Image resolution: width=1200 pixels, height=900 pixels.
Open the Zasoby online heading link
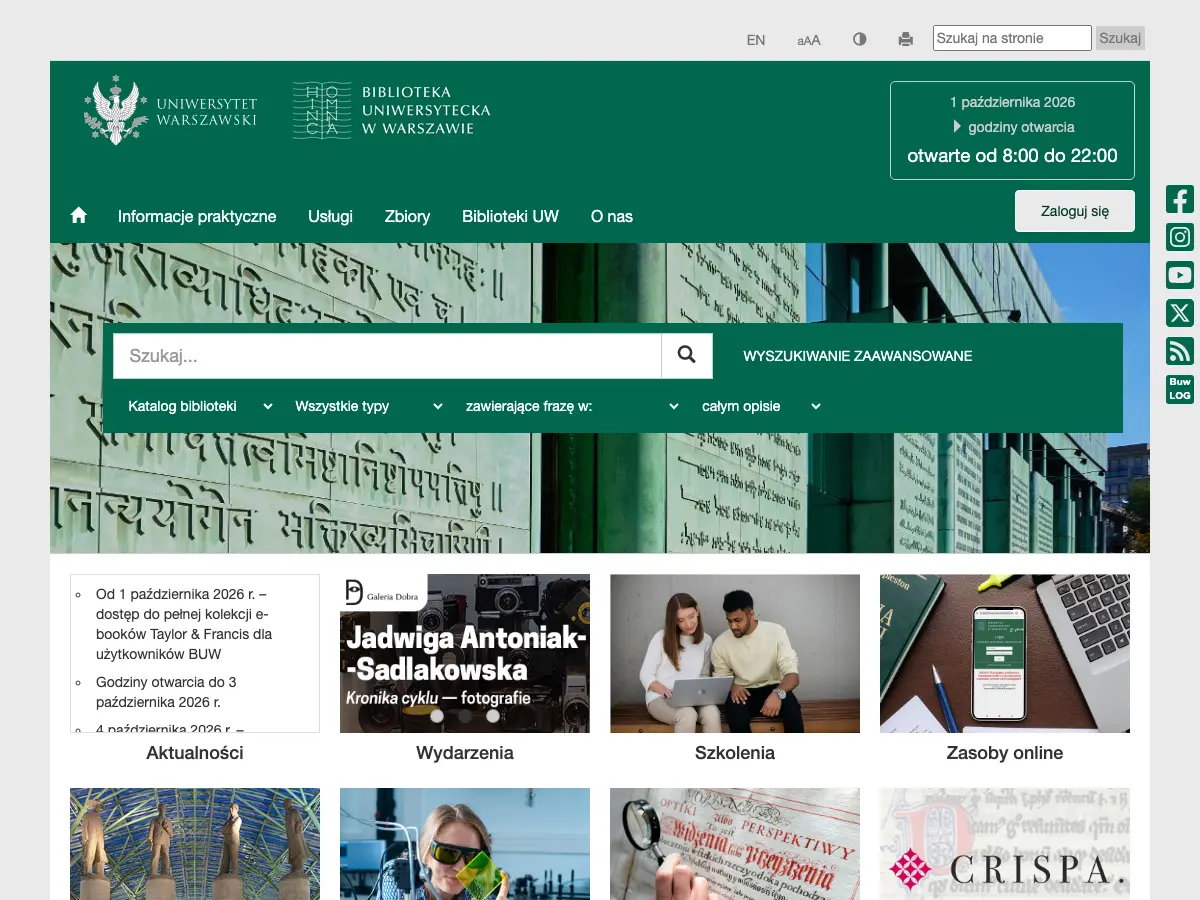tap(1005, 753)
